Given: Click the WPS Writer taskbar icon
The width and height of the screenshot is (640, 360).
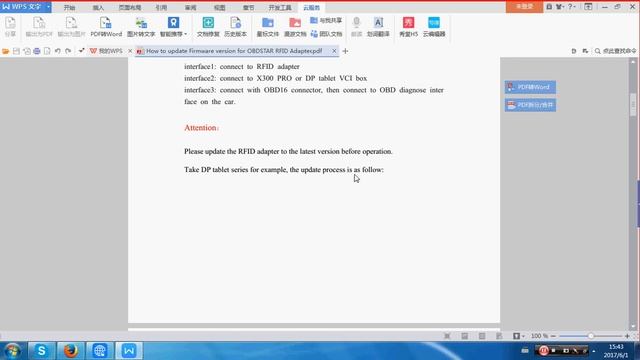Looking at the screenshot, I should [129, 351].
